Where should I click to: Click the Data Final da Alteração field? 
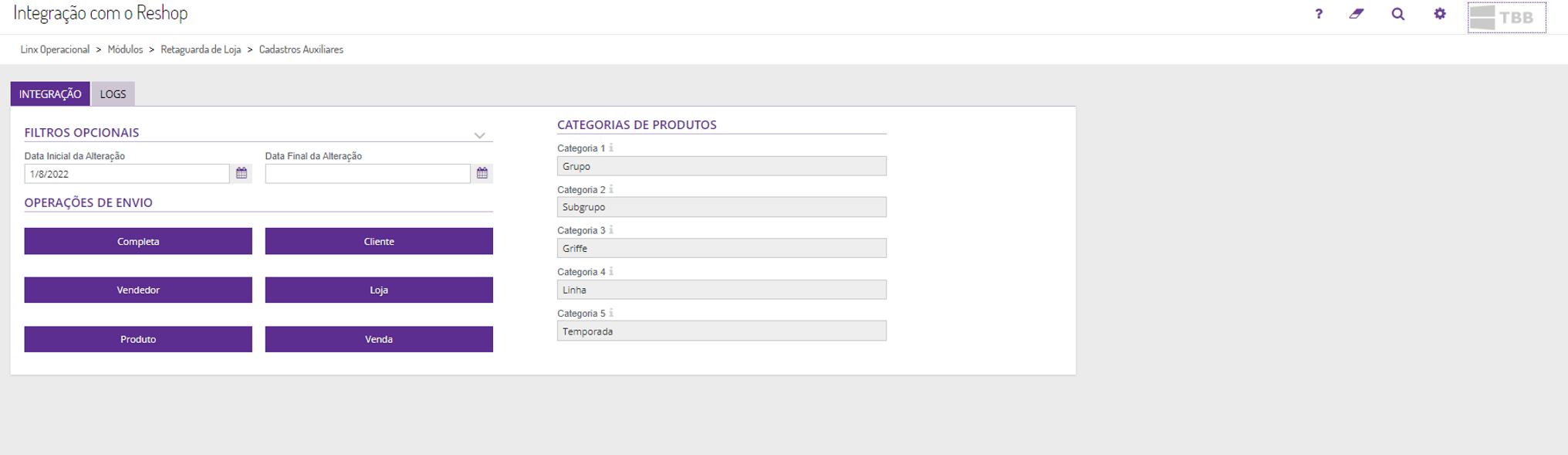pos(367,174)
